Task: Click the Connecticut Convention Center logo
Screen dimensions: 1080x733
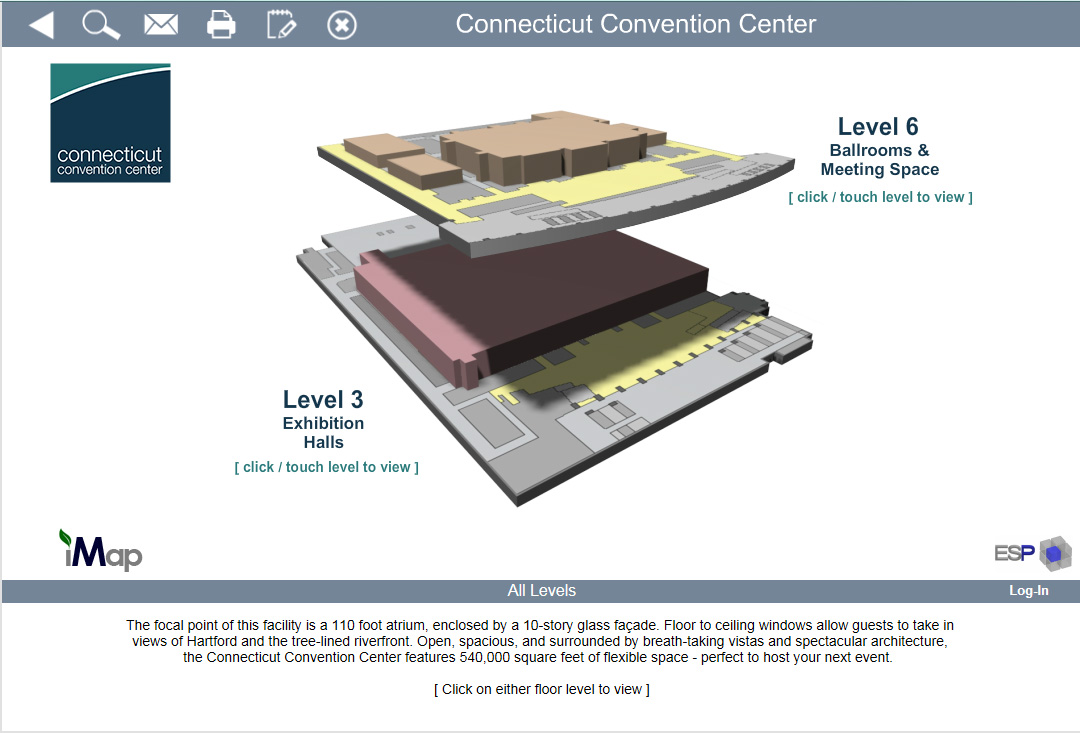Action: click(x=110, y=123)
